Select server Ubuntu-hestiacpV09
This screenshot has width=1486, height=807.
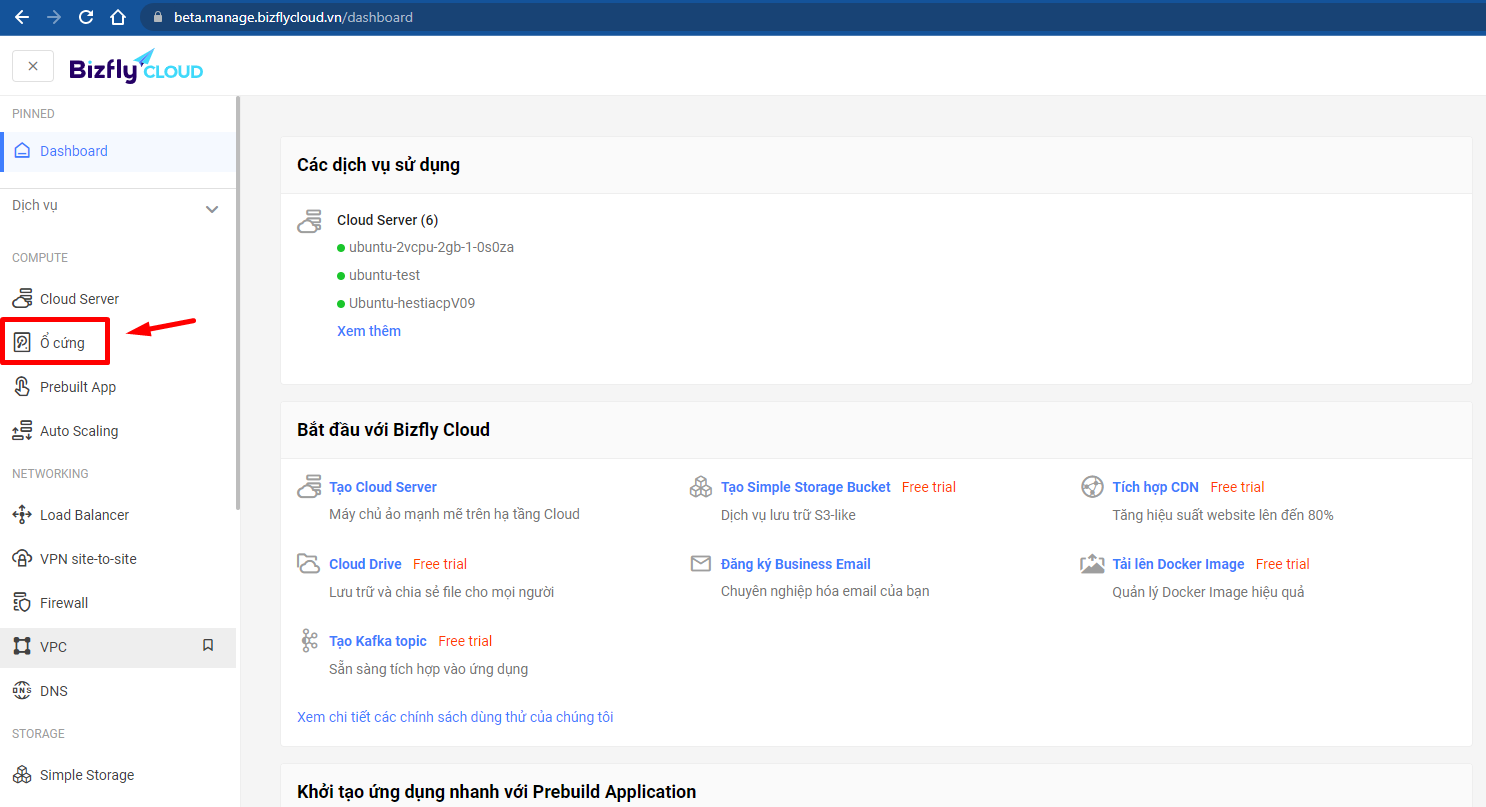(413, 303)
